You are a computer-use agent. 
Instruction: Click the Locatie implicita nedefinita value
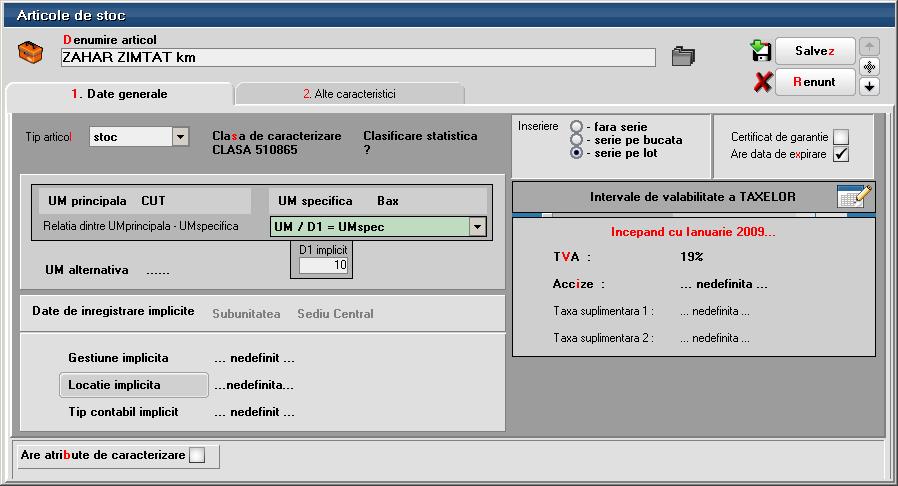coord(254,385)
